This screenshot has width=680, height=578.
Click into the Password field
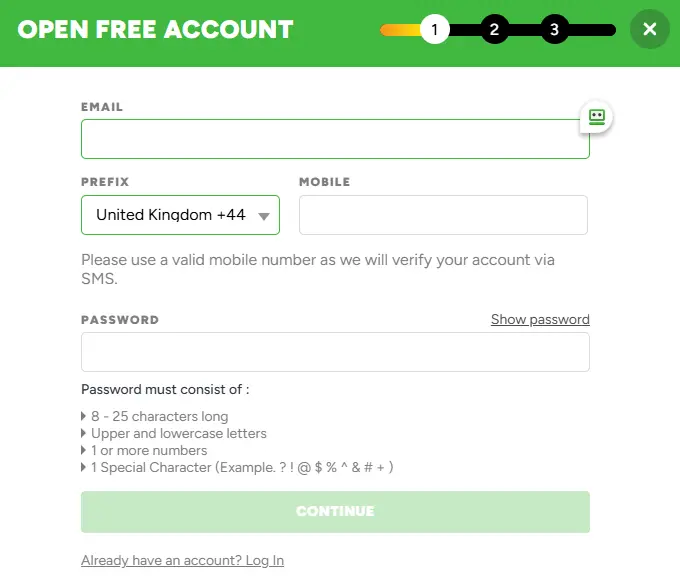tap(335, 352)
